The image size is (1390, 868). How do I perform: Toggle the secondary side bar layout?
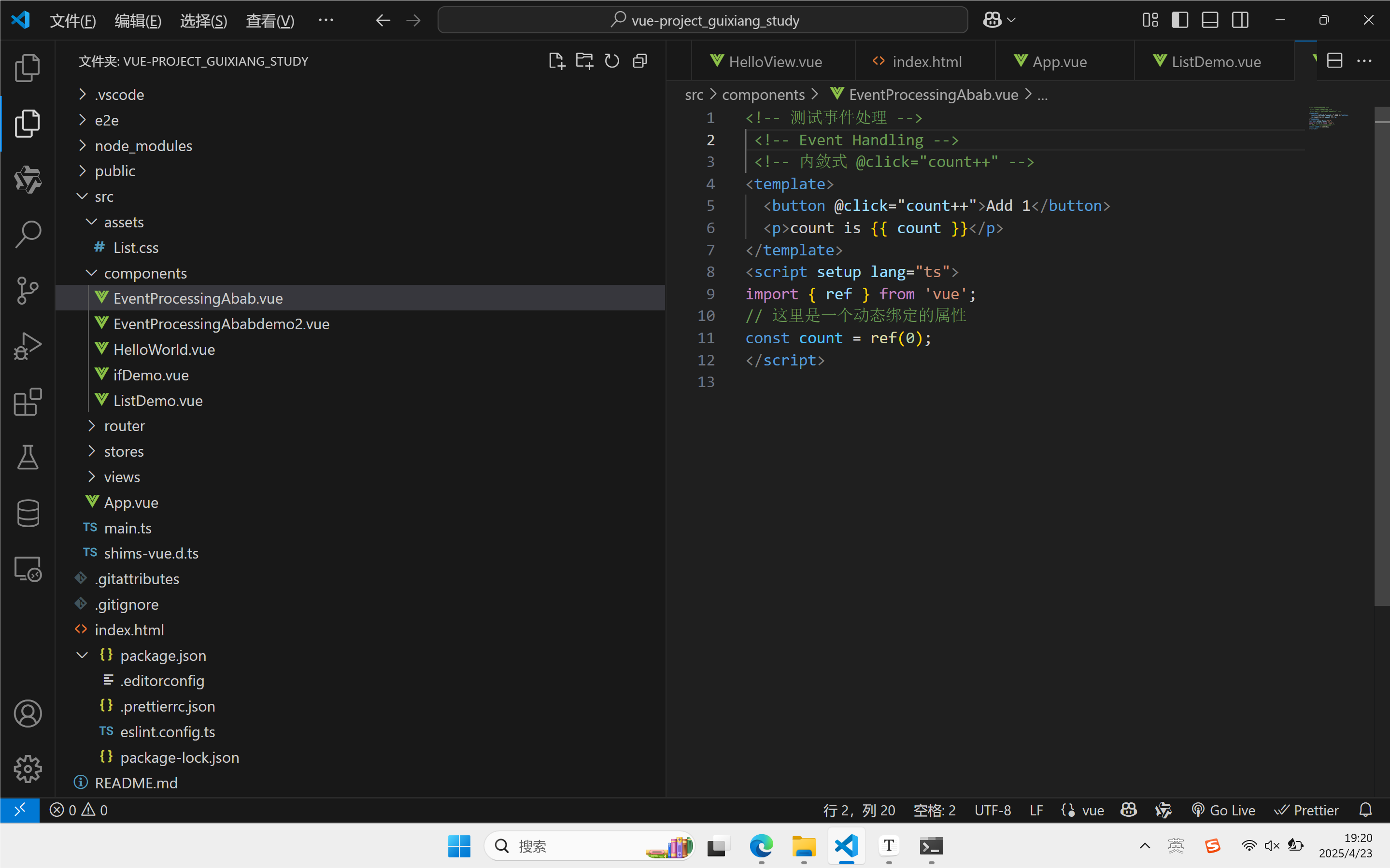click(x=1240, y=20)
